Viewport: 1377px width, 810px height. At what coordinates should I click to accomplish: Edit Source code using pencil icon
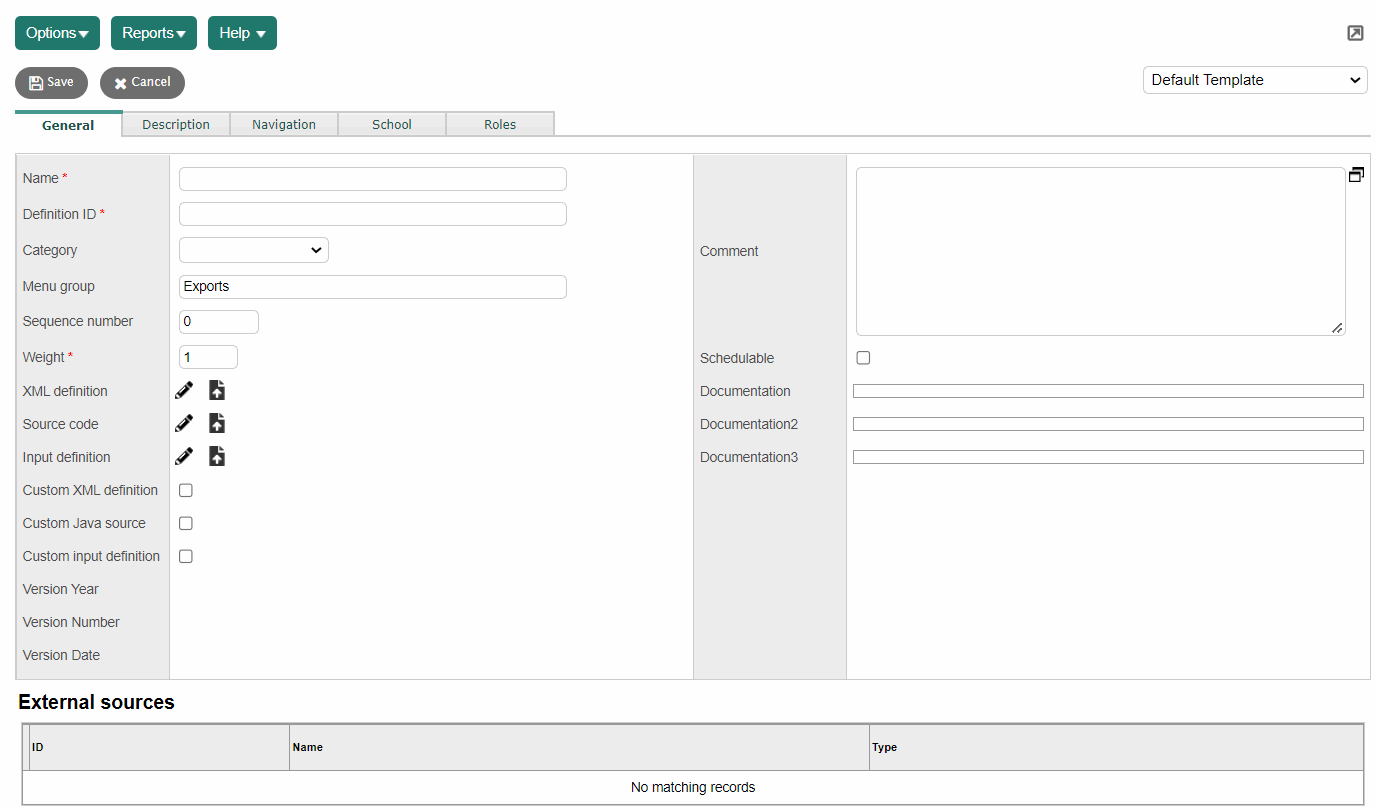184,424
